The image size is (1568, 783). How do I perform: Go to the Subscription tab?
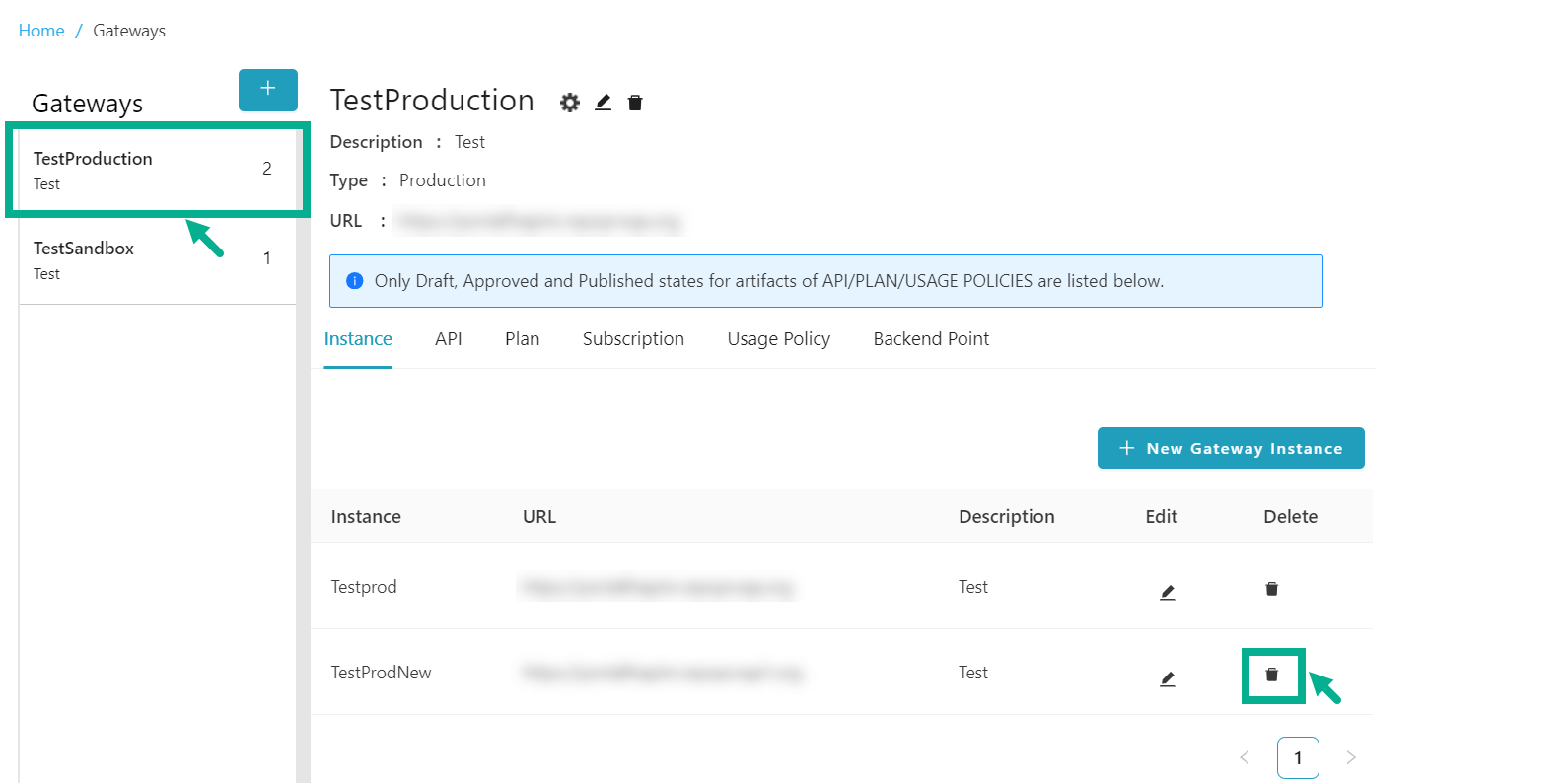pos(633,339)
